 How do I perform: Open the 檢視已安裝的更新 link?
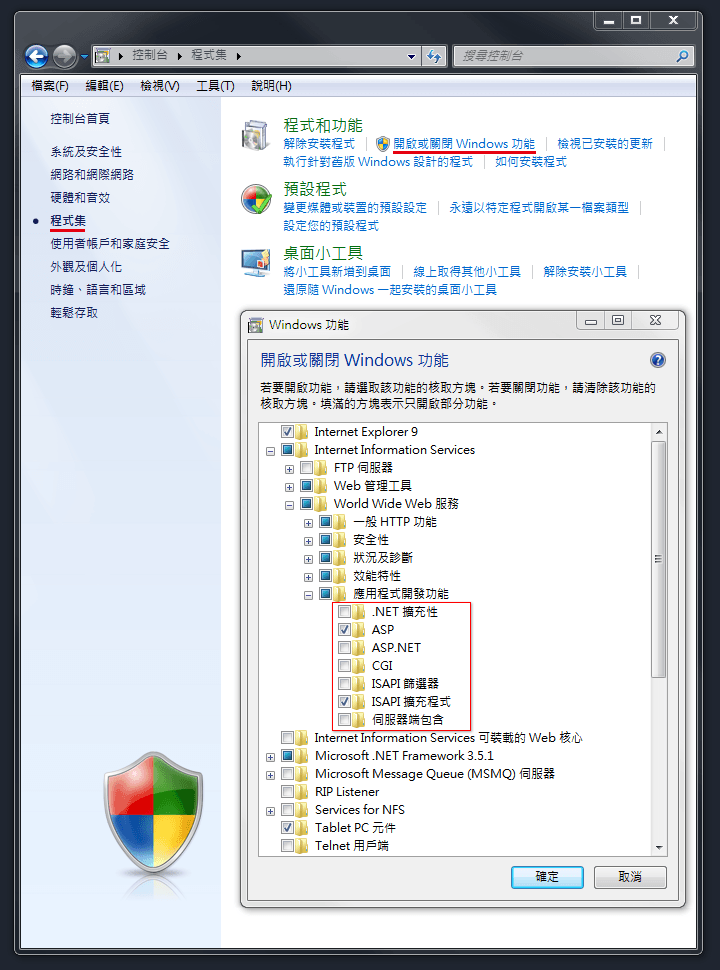pos(605,144)
